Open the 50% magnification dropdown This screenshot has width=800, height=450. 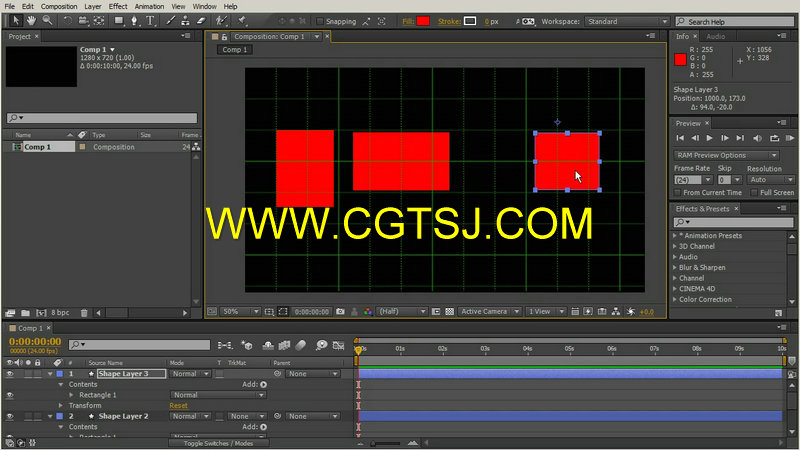point(241,311)
